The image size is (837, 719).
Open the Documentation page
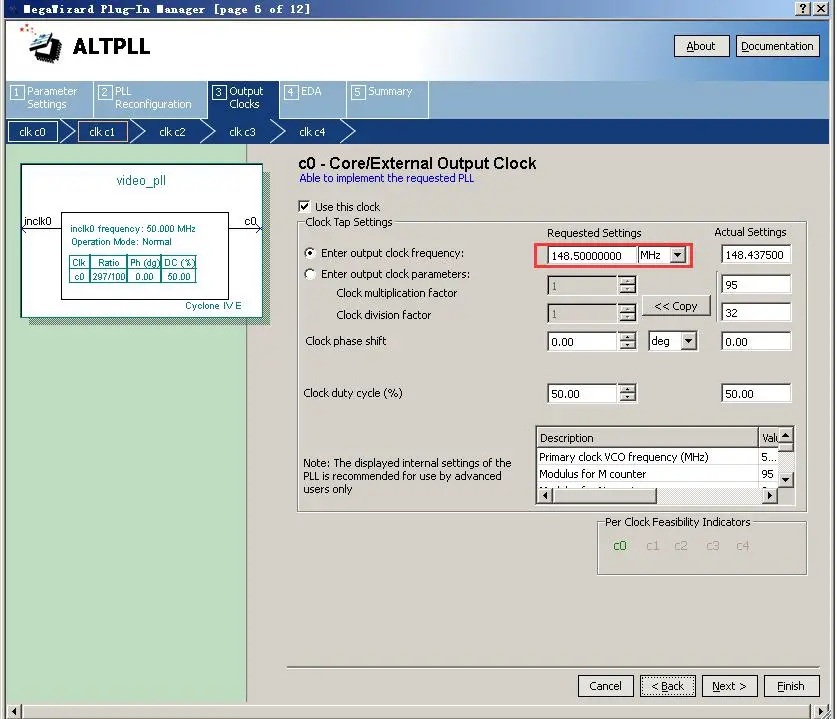click(x=778, y=45)
